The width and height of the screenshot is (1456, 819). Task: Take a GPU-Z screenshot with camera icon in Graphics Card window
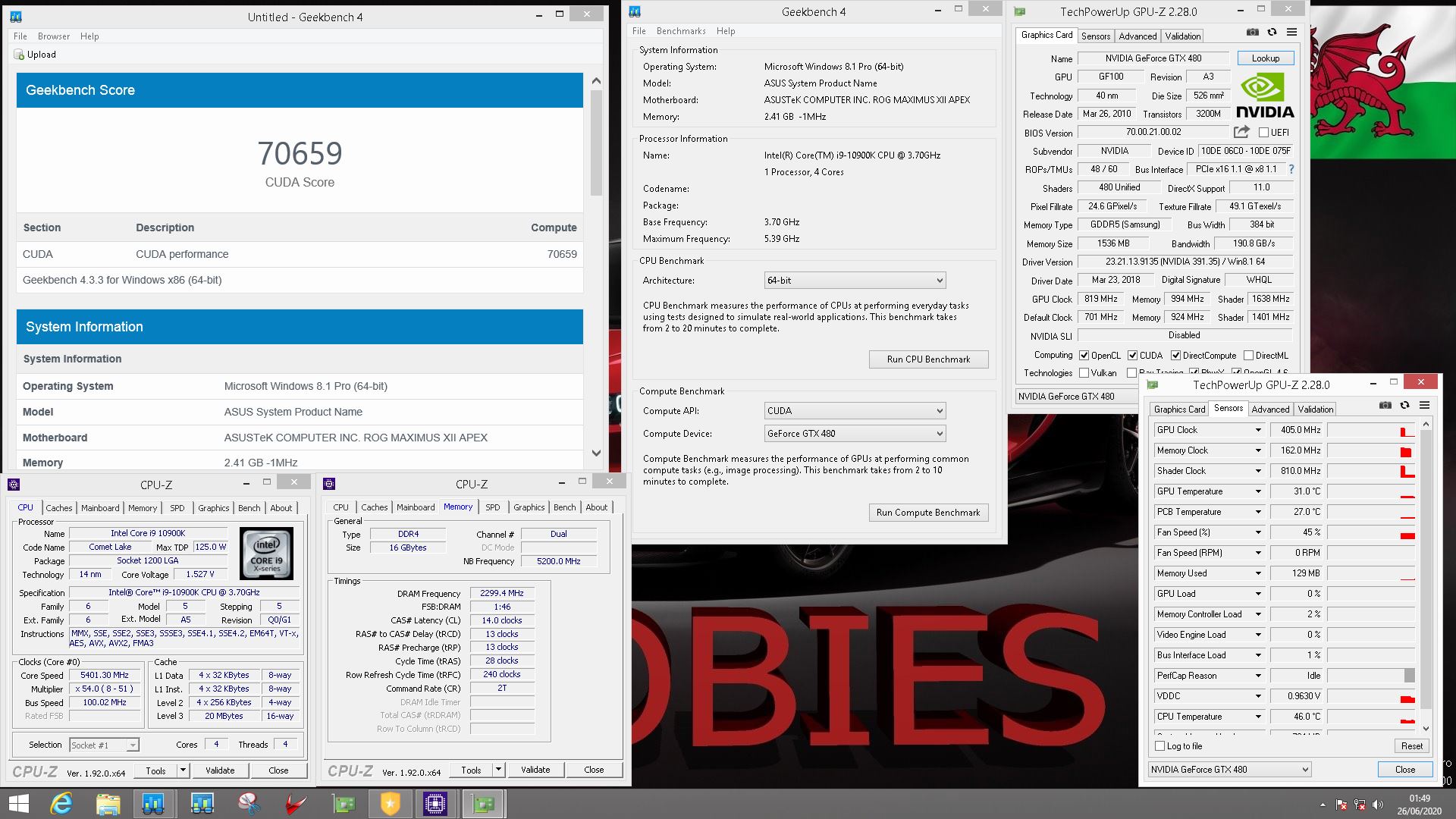[1253, 33]
